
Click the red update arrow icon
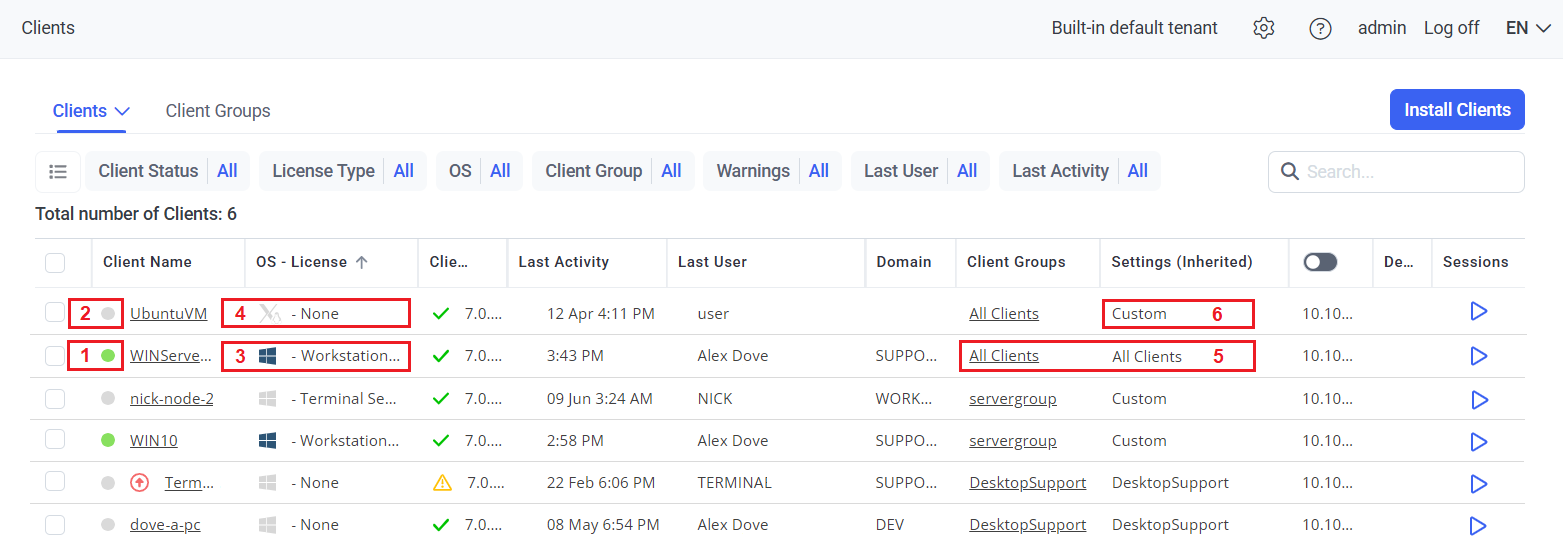point(140,483)
